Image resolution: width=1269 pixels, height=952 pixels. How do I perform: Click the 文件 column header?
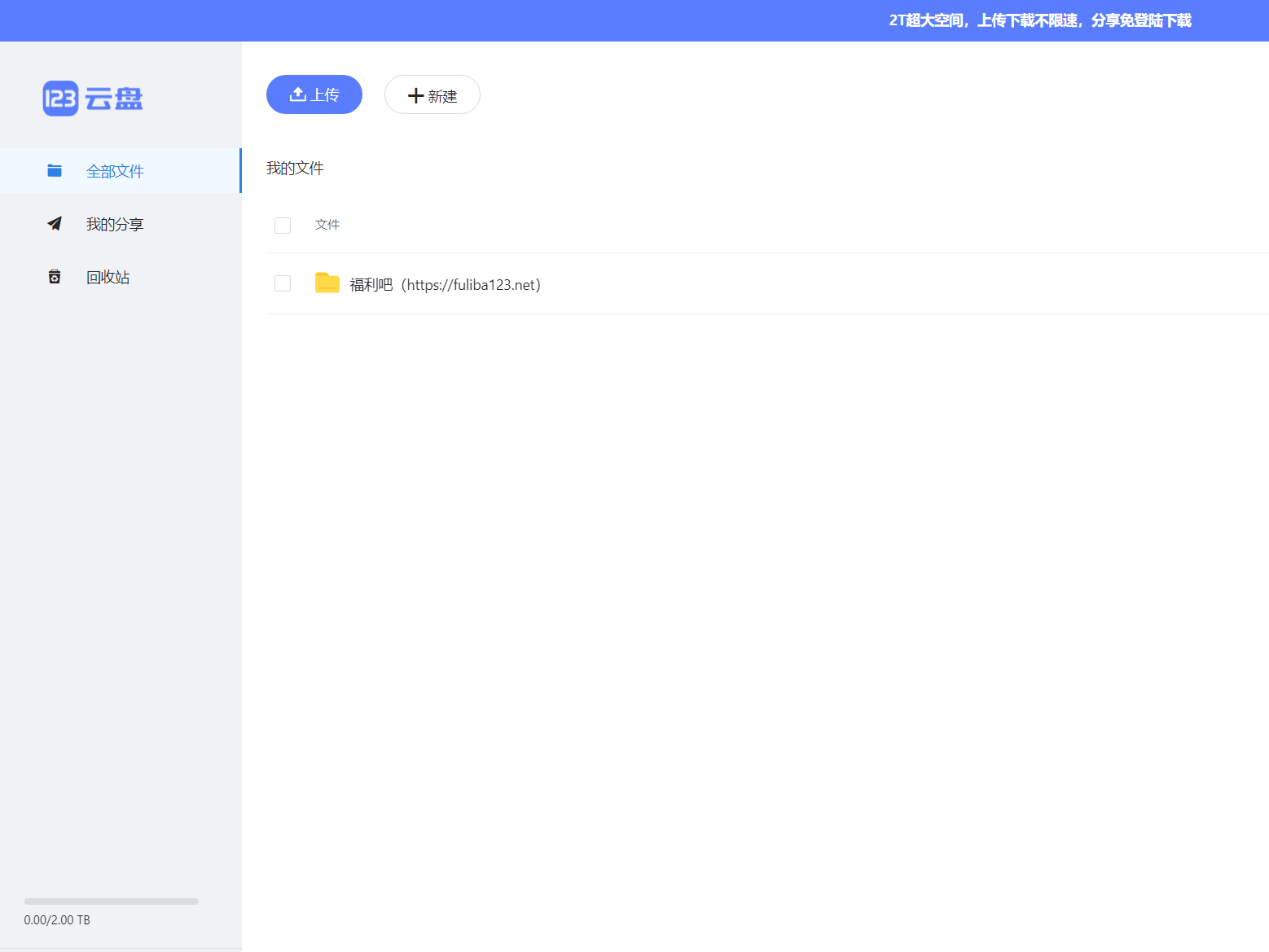point(327,224)
